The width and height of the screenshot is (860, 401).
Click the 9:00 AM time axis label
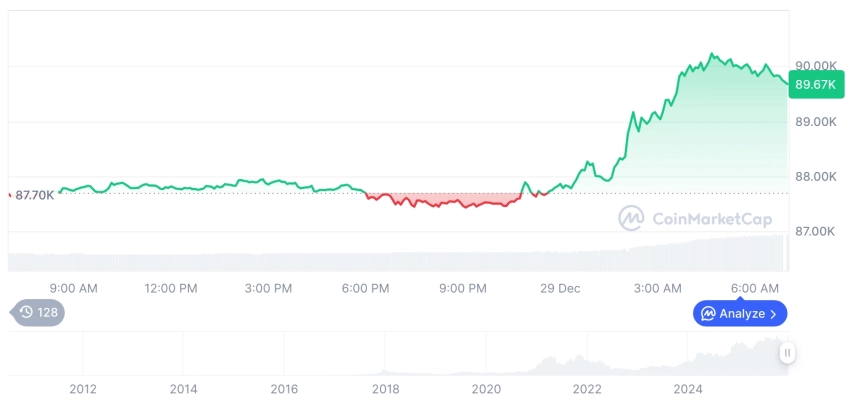click(73, 288)
